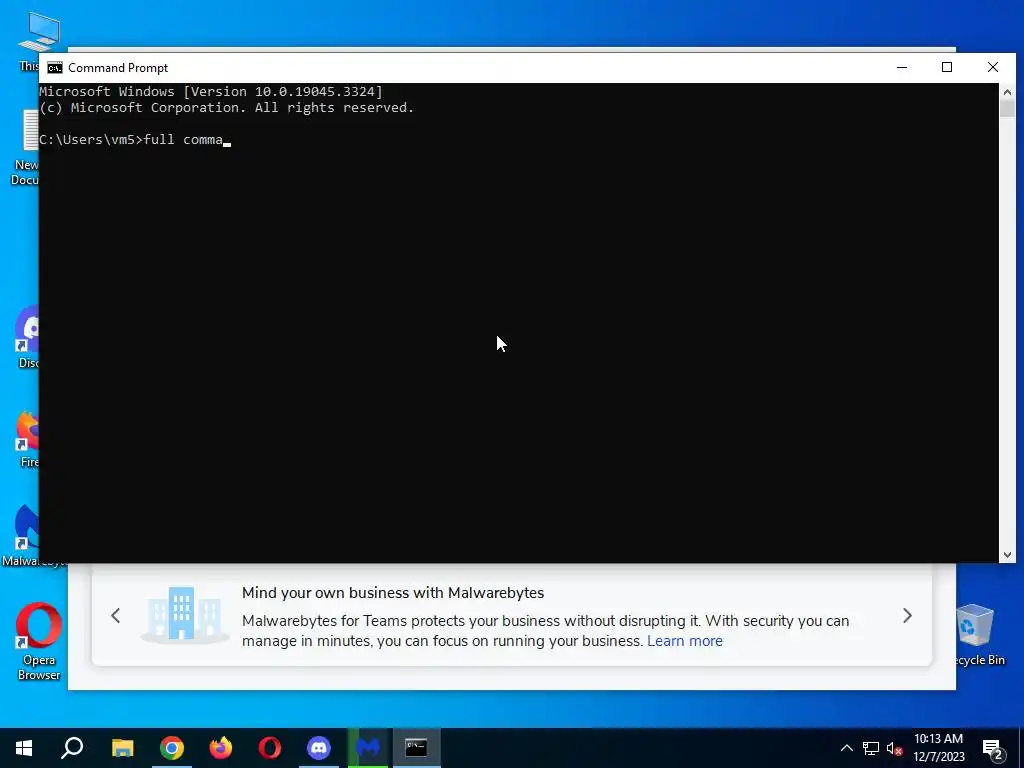
Task: Click 'Mind your own business with Malwarebytes' heading
Action: pyautogui.click(x=392, y=593)
